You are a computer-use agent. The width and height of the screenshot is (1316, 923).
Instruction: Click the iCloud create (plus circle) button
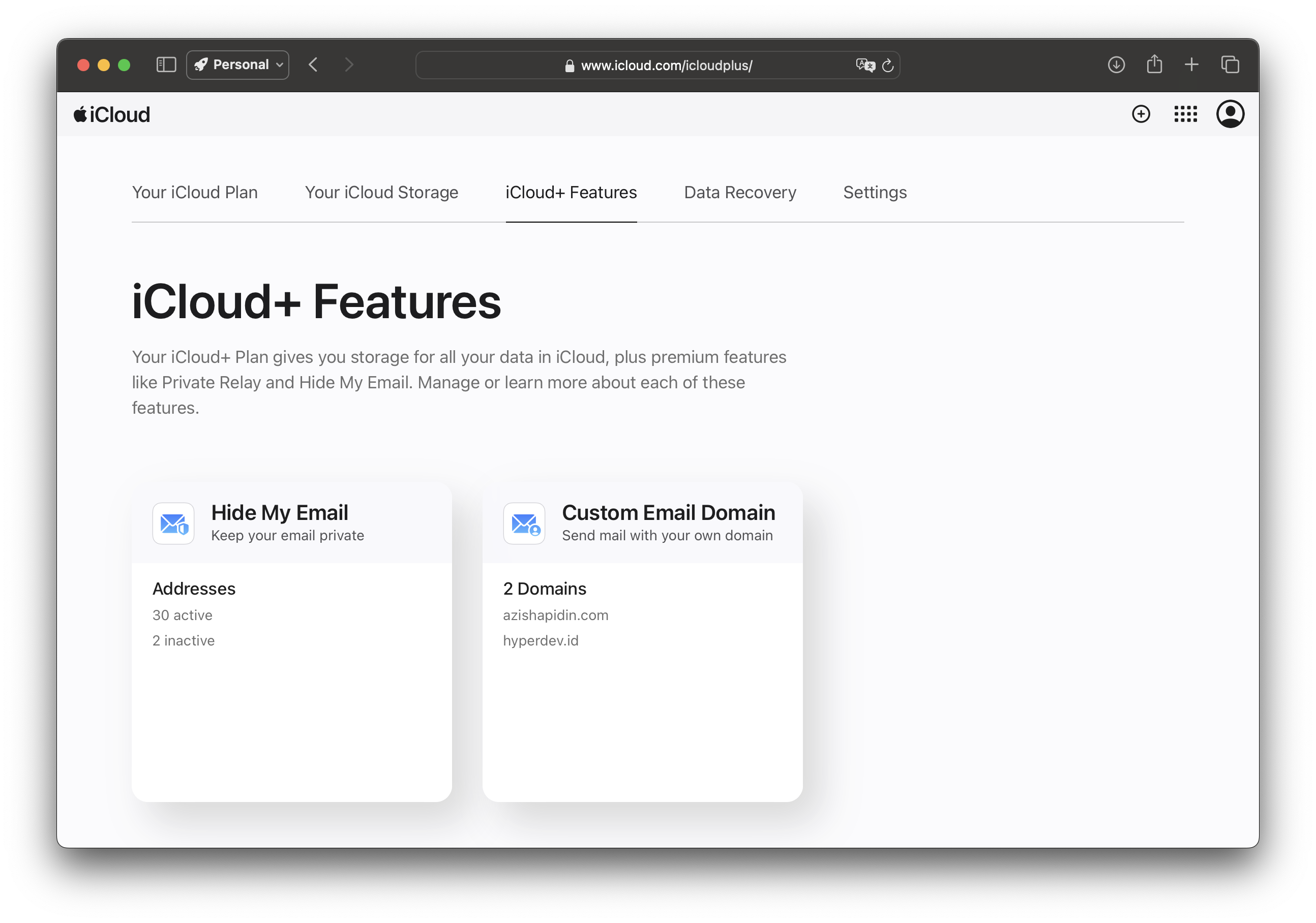[x=1141, y=114]
